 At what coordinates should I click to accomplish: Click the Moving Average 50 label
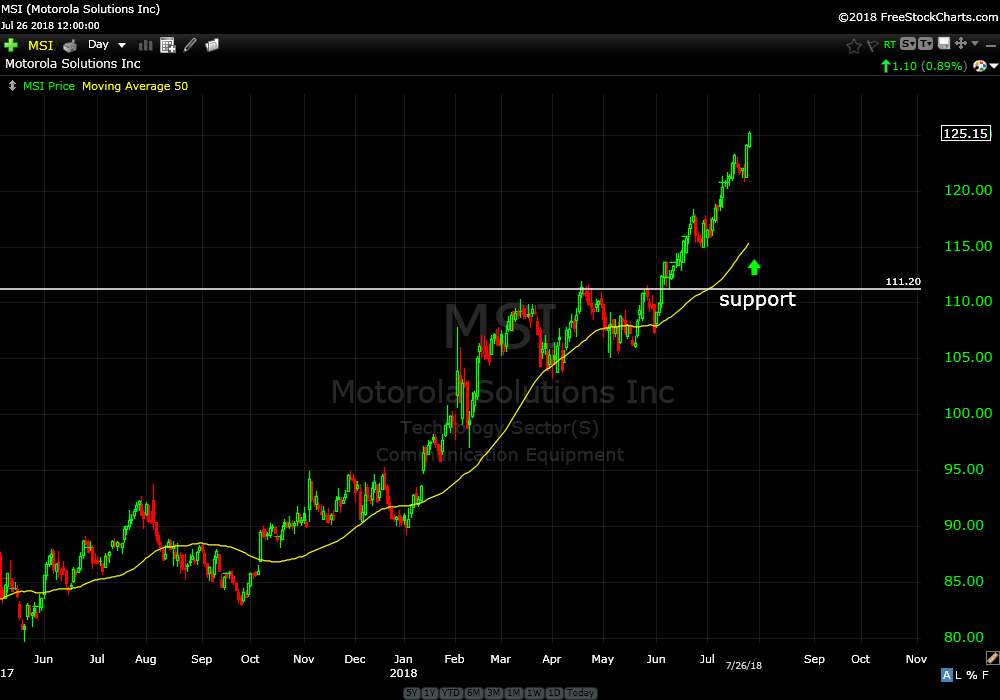(135, 86)
